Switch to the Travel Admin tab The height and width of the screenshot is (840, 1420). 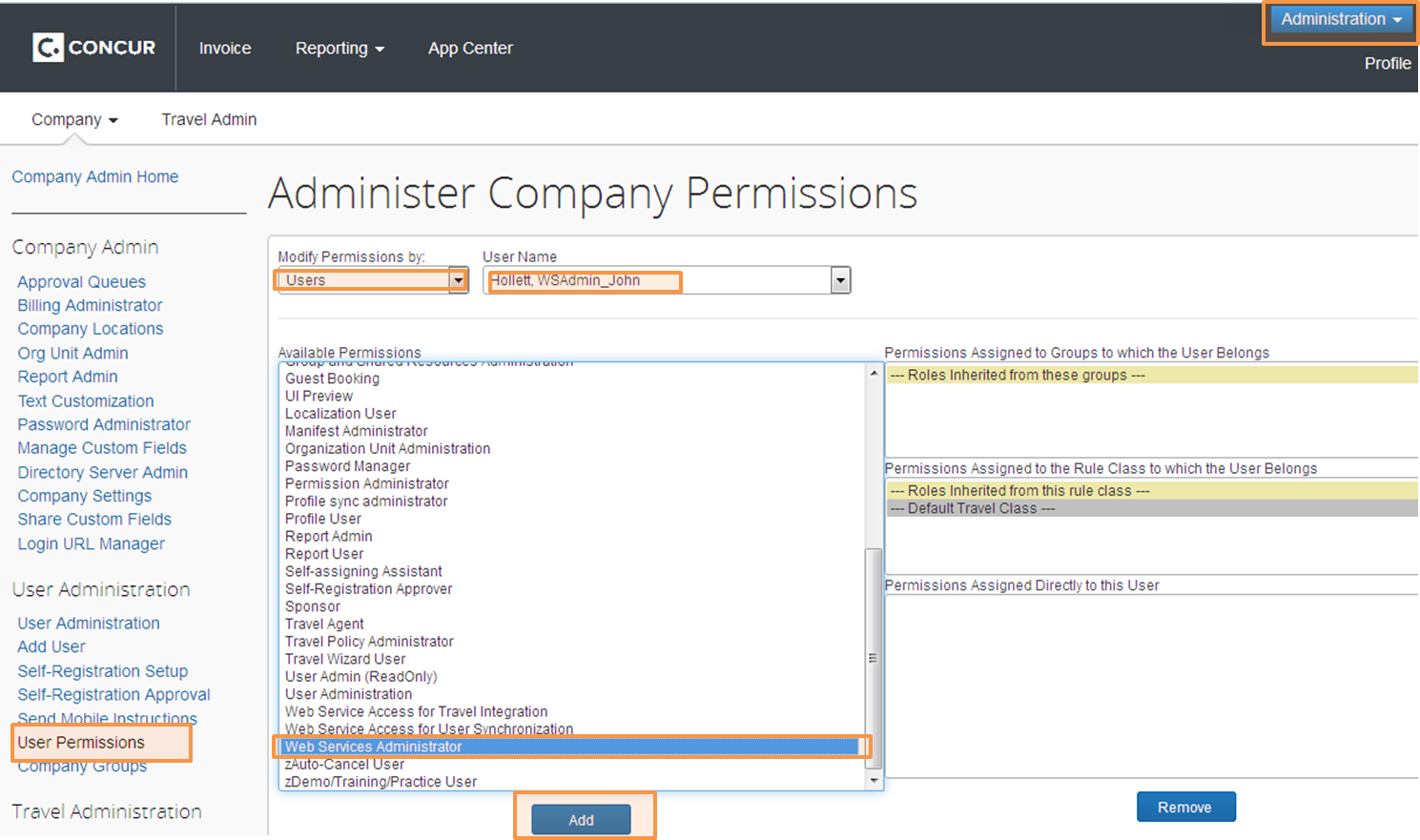pyautogui.click(x=209, y=120)
